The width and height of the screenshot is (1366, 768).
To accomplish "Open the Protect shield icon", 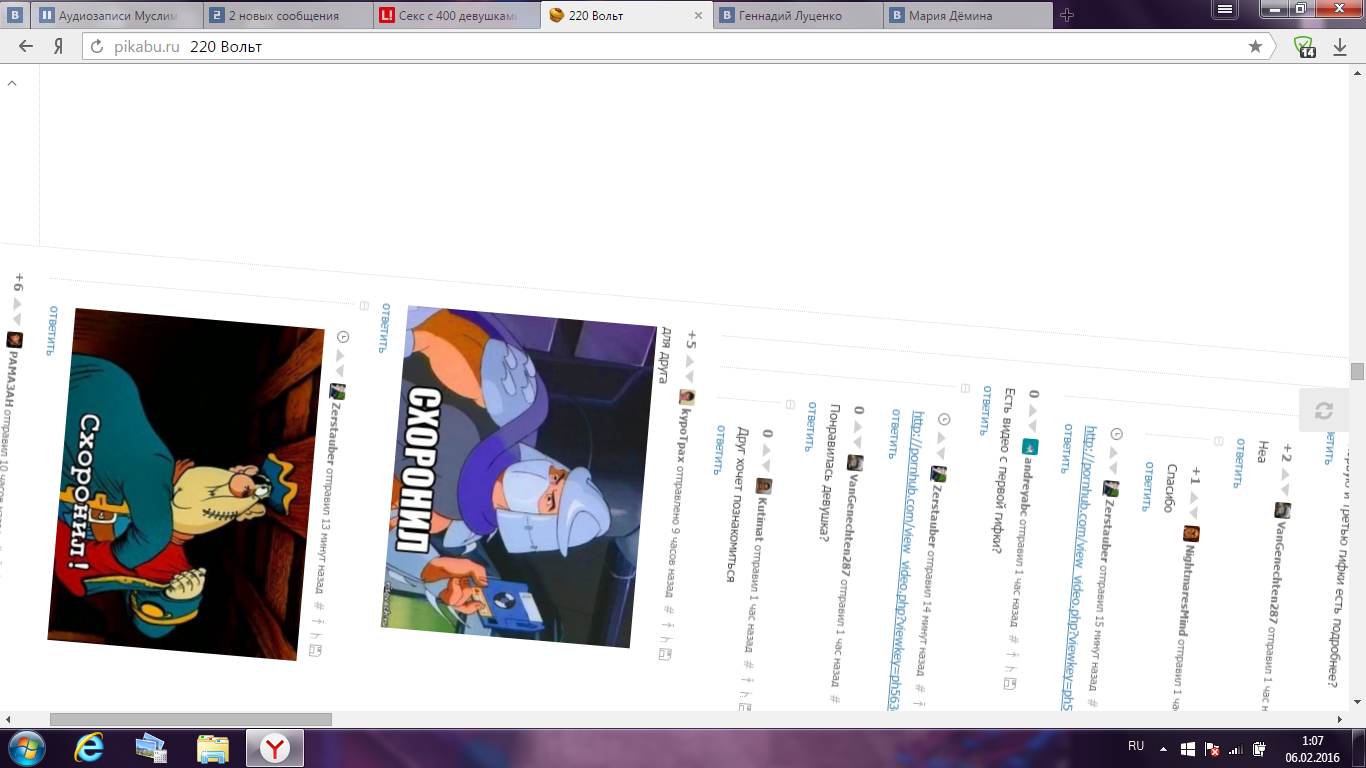I will [x=1303, y=46].
